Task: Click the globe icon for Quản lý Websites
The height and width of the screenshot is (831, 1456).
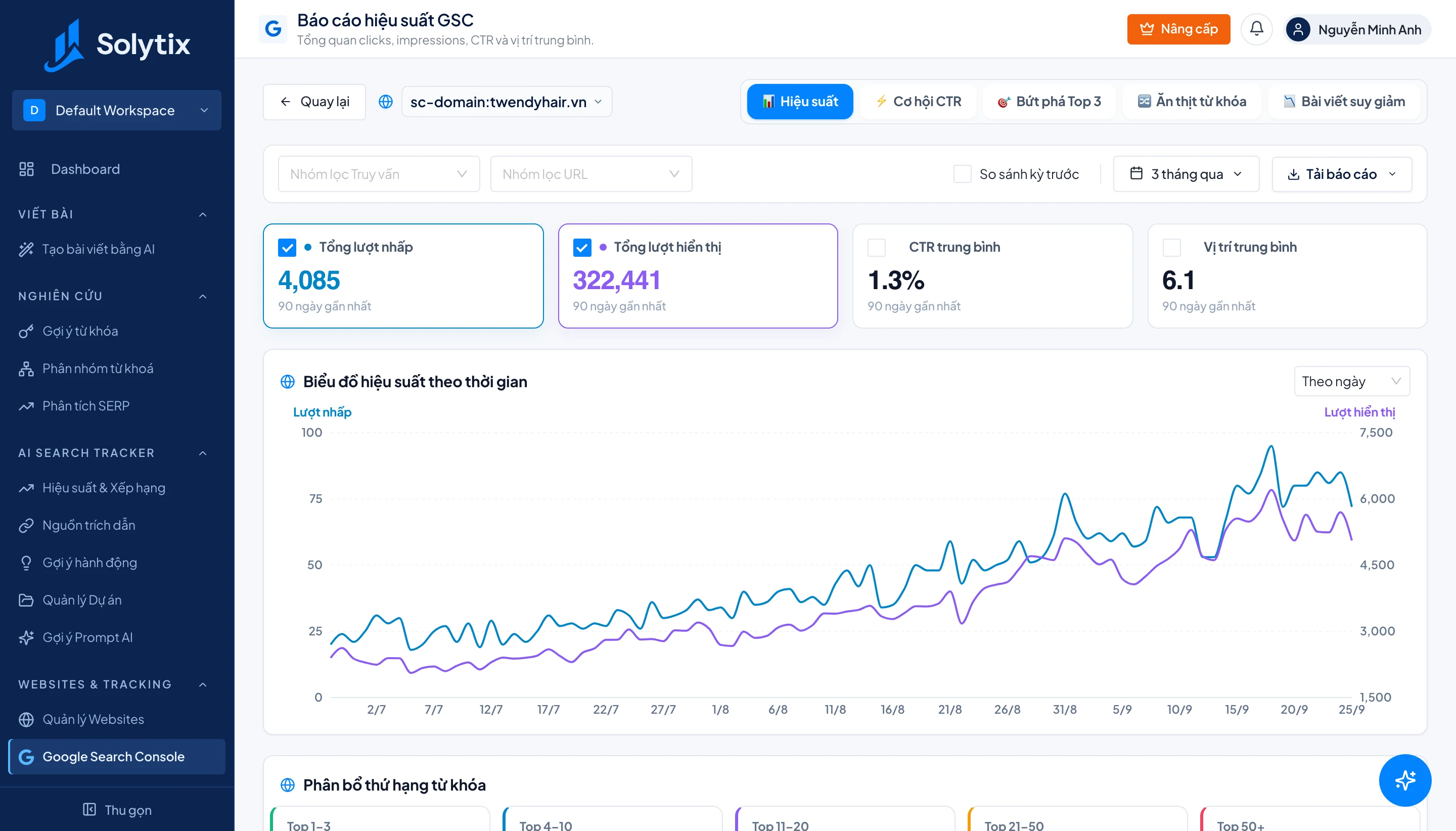Action: pos(26,719)
